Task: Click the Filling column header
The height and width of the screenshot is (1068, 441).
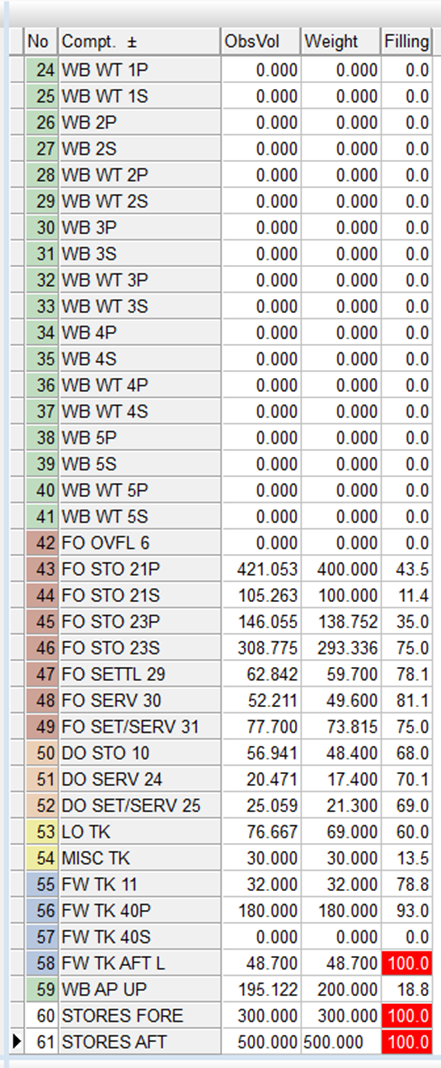Action: [x=406, y=42]
